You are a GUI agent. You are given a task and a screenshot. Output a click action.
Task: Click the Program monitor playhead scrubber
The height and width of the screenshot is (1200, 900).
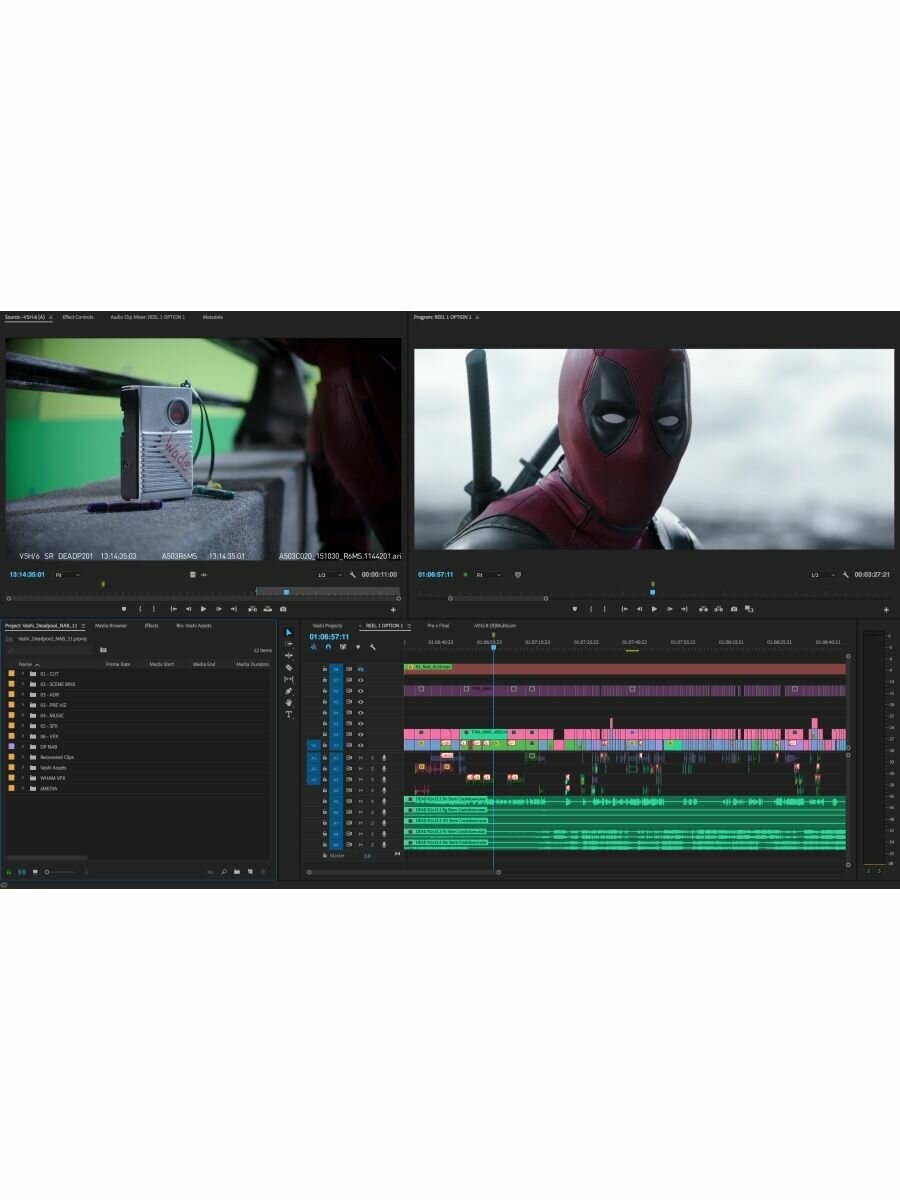pyautogui.click(x=653, y=592)
